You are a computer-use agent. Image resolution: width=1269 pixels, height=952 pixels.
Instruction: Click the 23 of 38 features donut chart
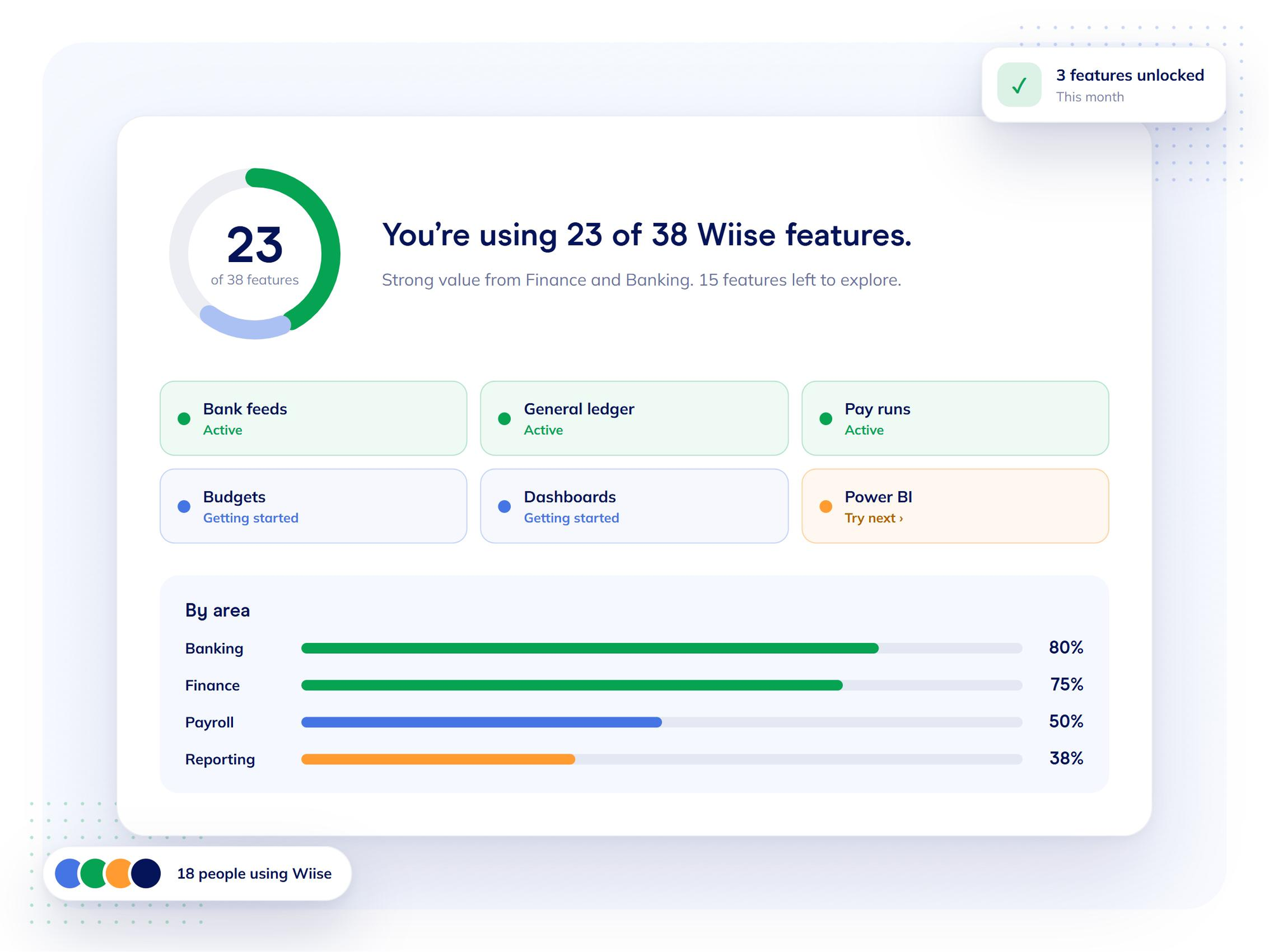click(255, 253)
